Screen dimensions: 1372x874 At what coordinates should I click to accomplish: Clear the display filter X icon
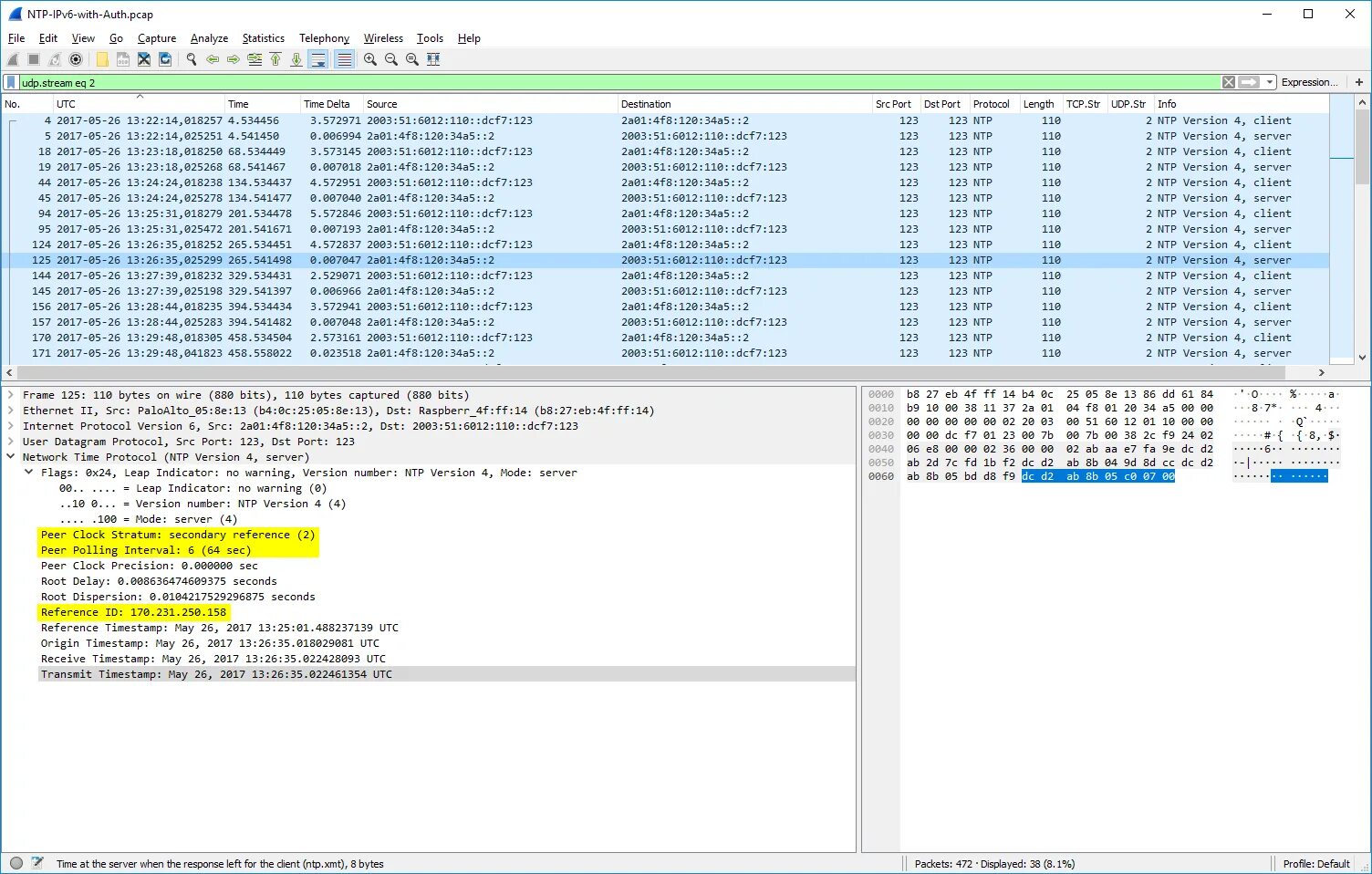(1229, 82)
